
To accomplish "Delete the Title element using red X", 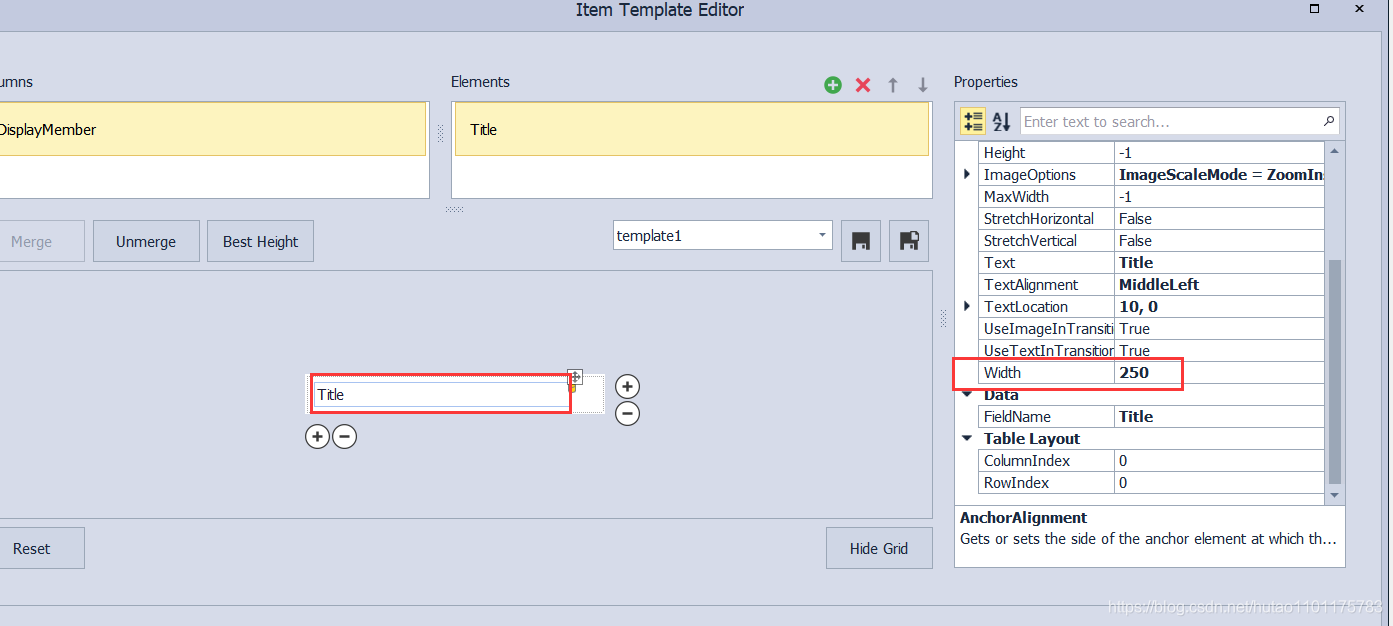I will coord(862,85).
